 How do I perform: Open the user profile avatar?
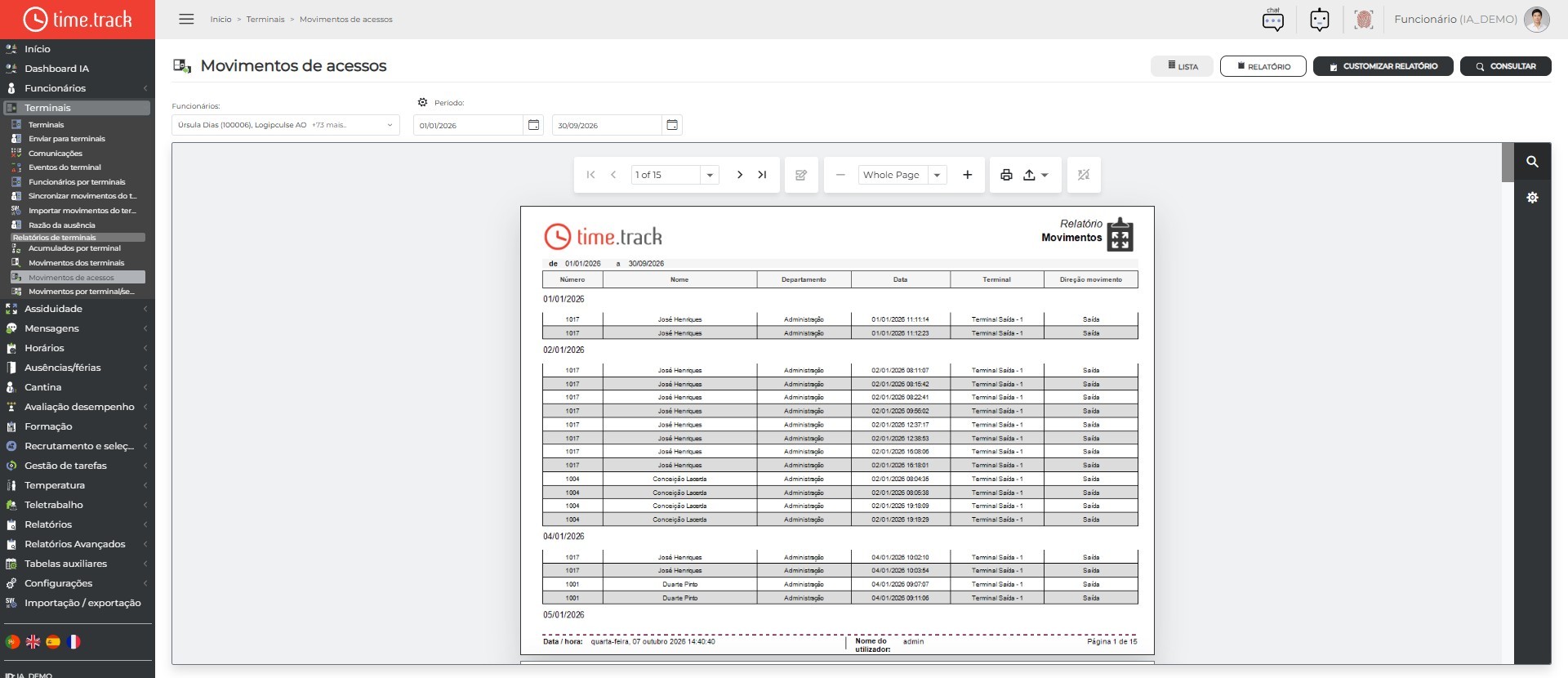pos(1536,19)
